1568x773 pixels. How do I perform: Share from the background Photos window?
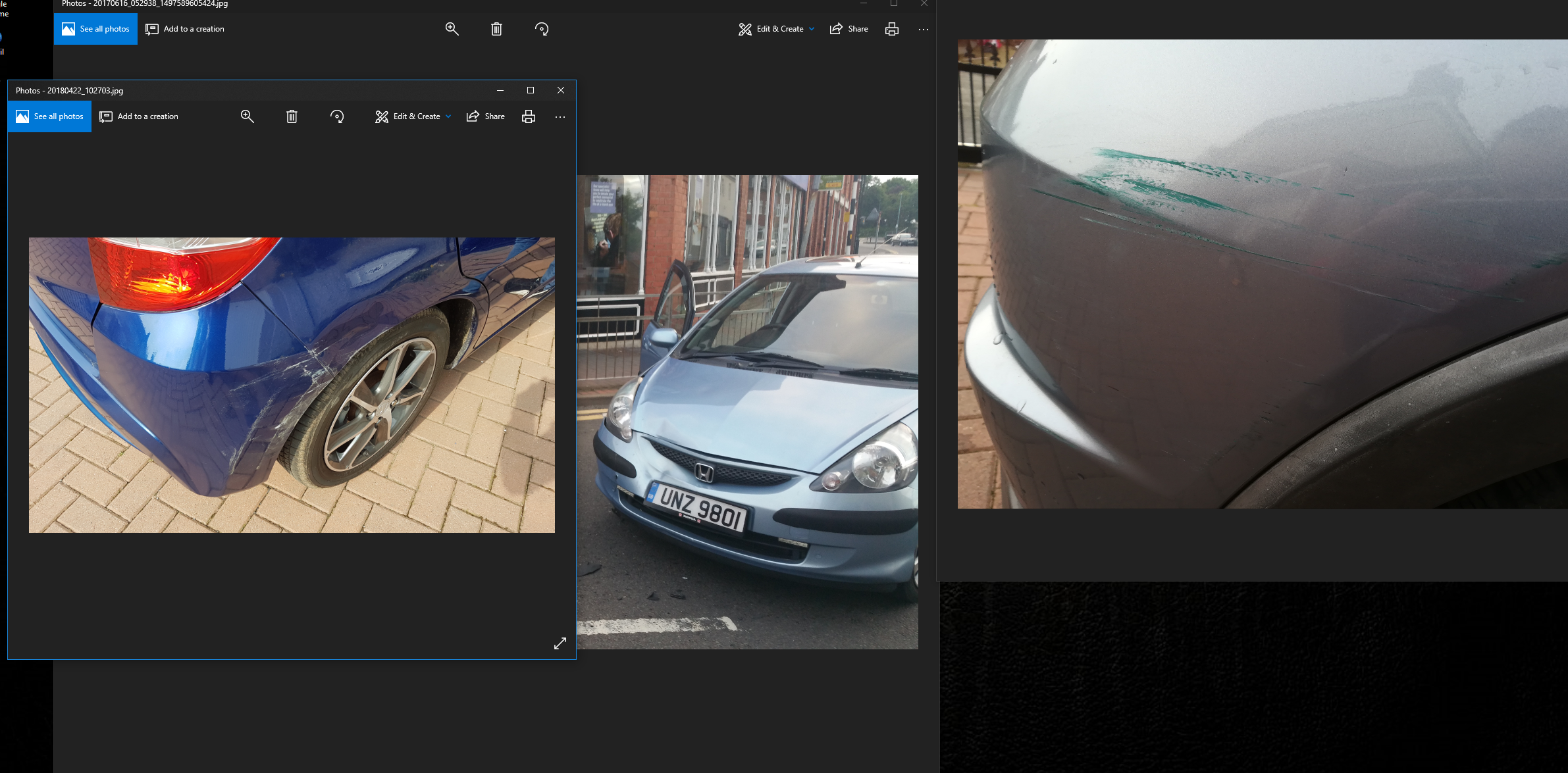(849, 29)
